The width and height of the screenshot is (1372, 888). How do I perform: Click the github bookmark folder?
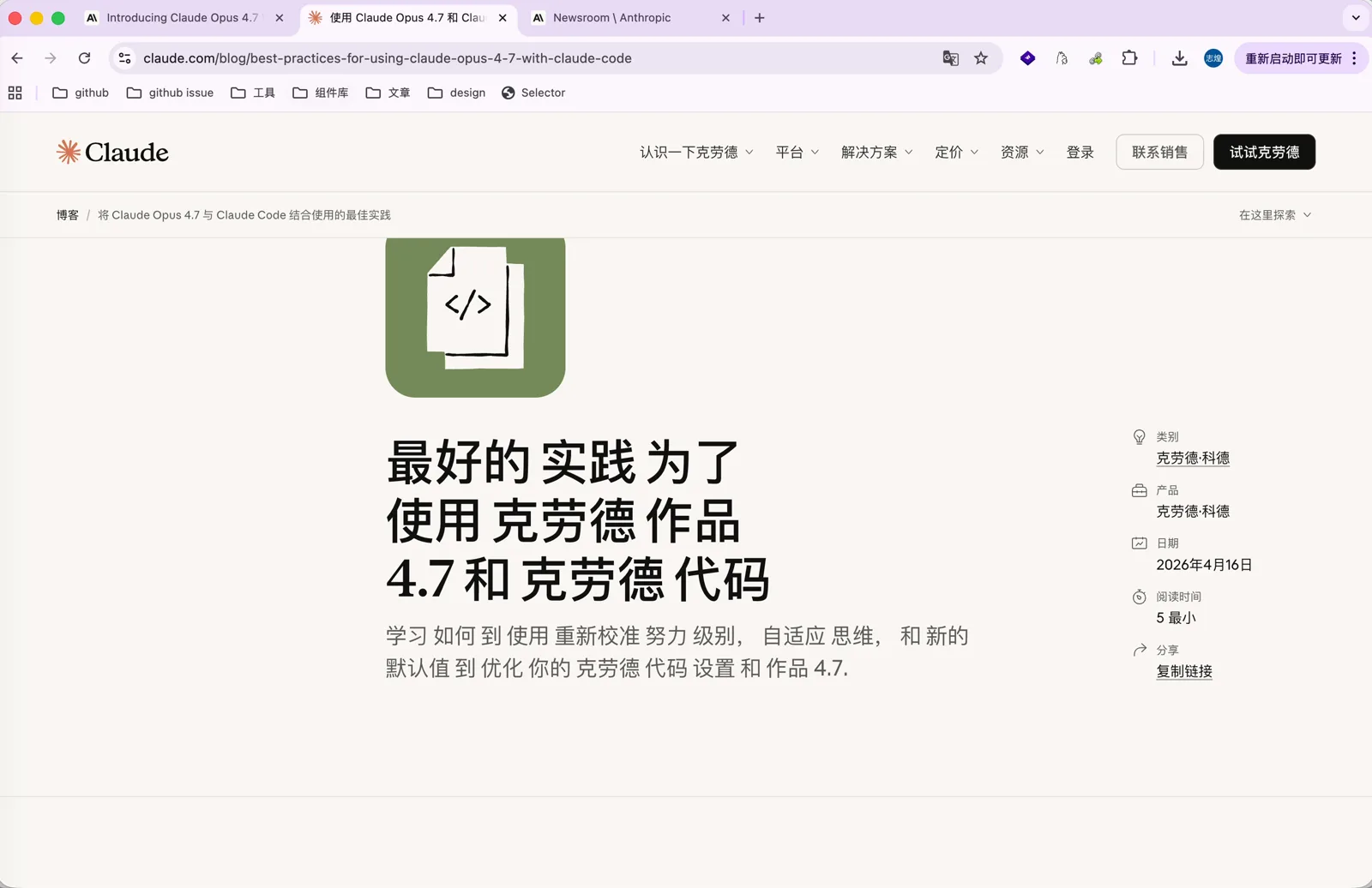click(x=81, y=93)
